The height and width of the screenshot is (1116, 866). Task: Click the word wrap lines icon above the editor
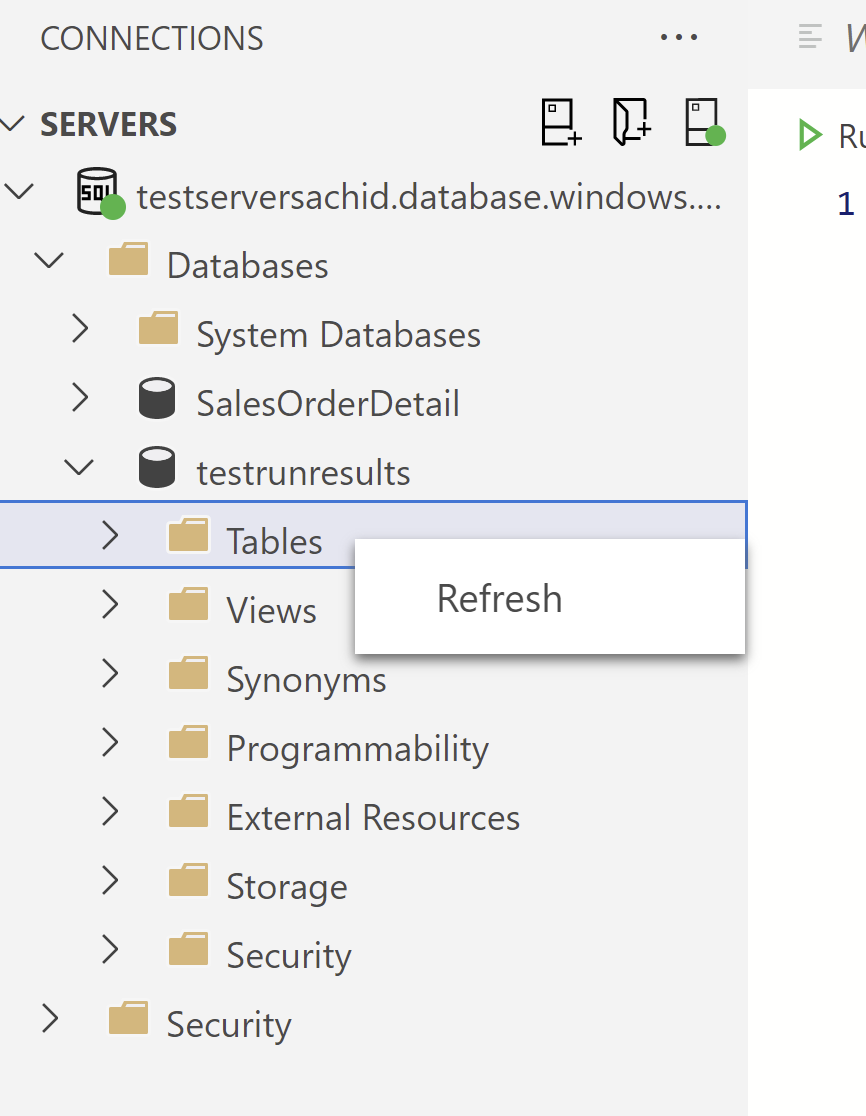[x=808, y=36]
